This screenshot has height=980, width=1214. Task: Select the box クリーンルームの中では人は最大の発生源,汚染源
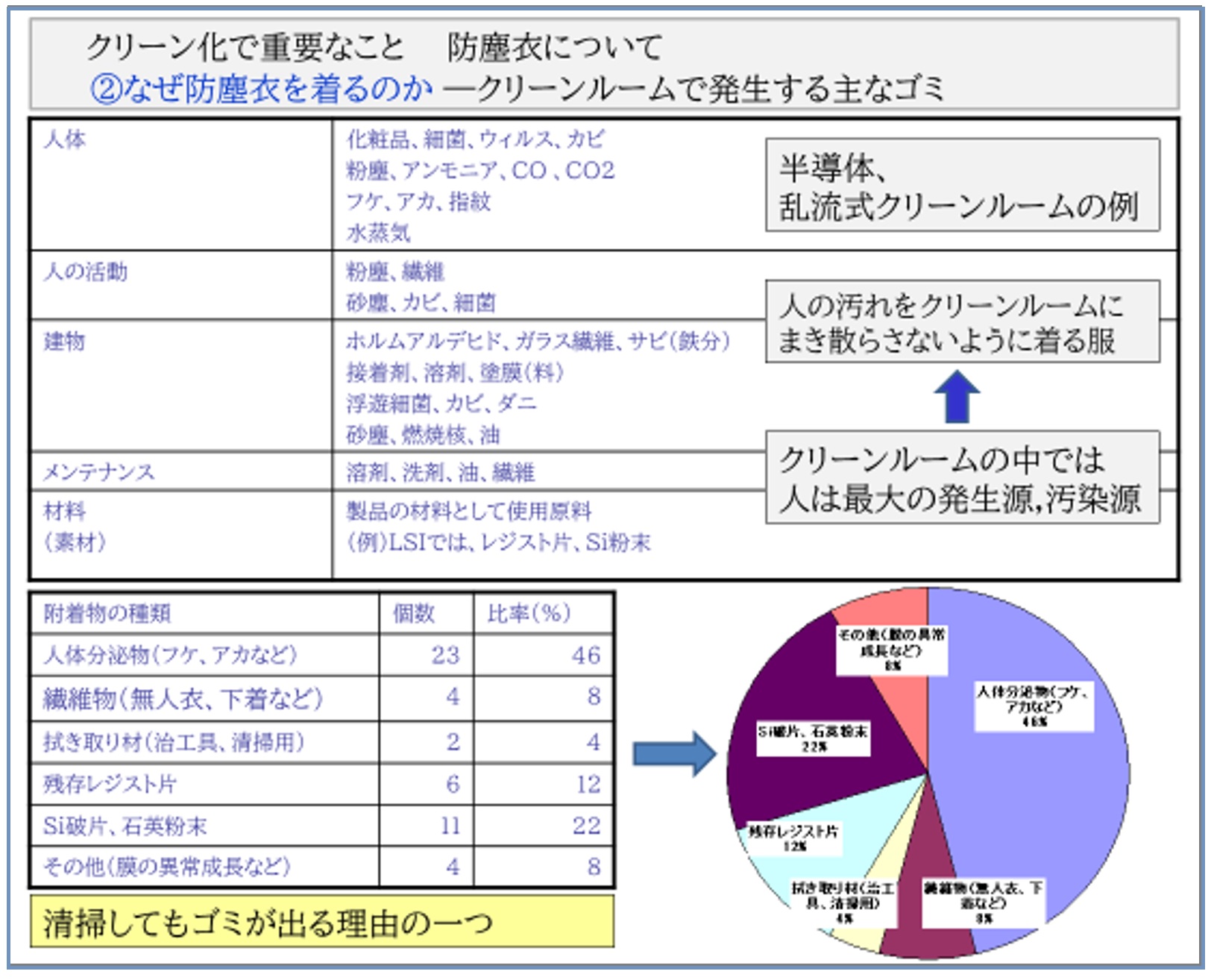[x=963, y=477]
